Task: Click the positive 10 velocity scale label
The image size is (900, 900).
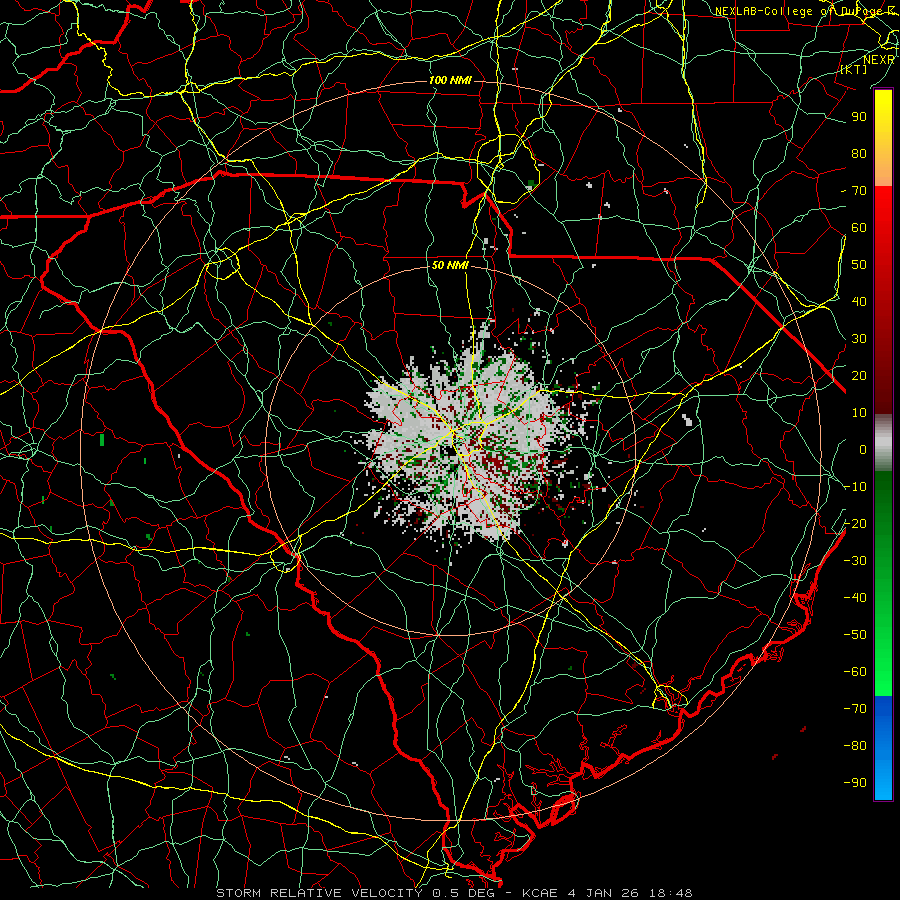Action: [x=859, y=413]
